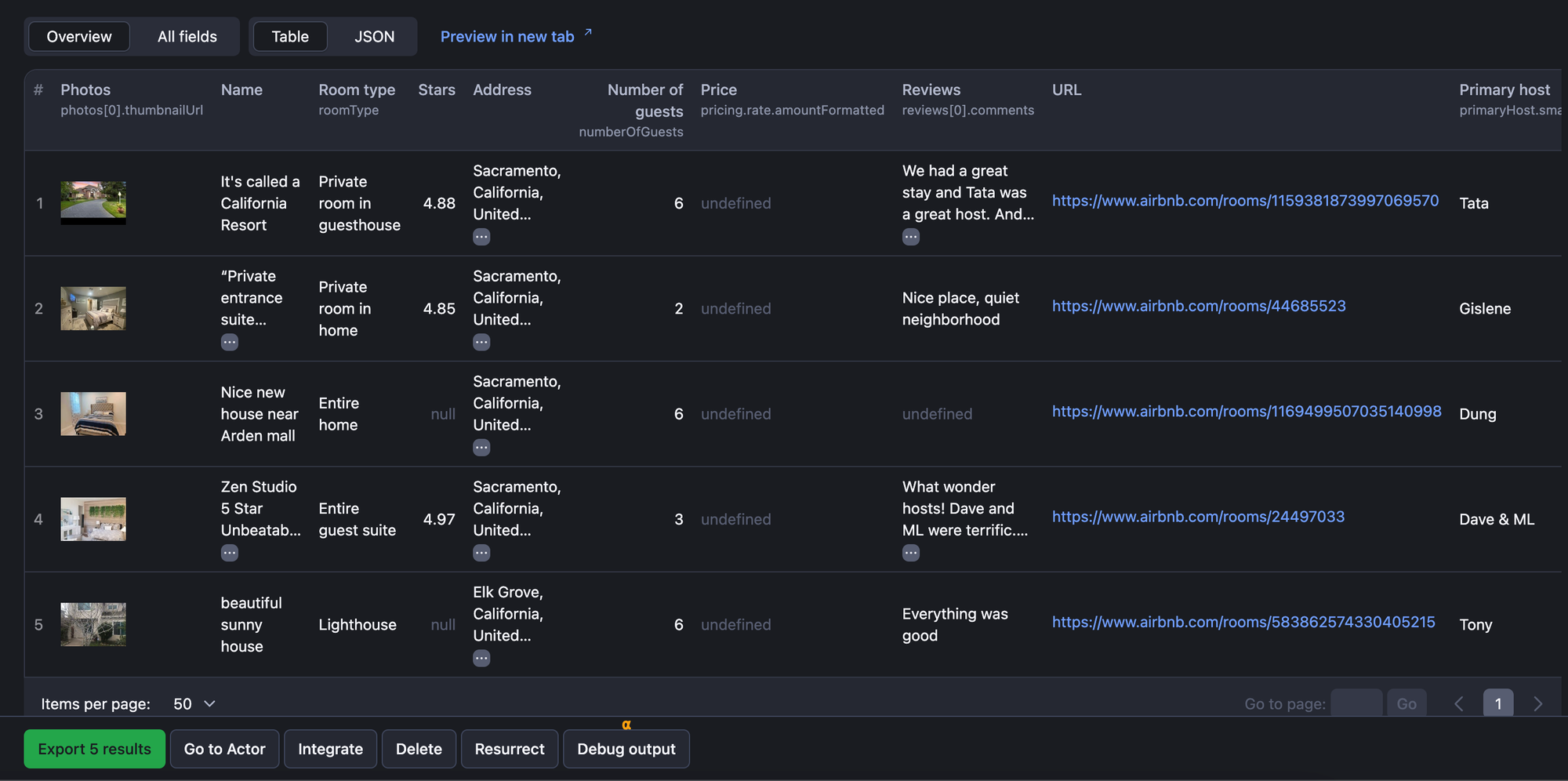This screenshot has width=1568, height=781.
Task: Click the Reviews column header
Action: click(x=931, y=90)
